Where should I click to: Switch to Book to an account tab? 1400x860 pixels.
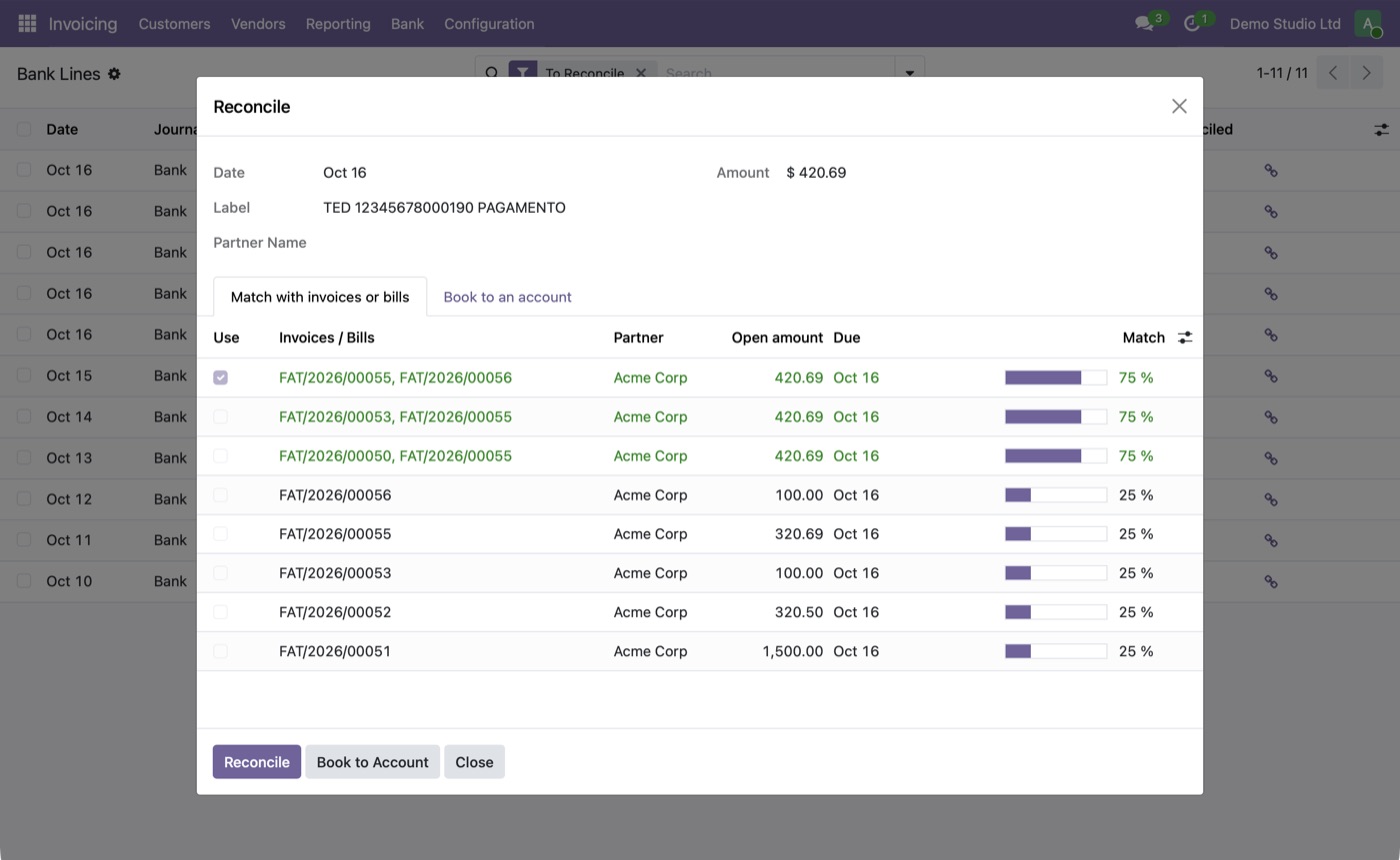[x=507, y=297]
